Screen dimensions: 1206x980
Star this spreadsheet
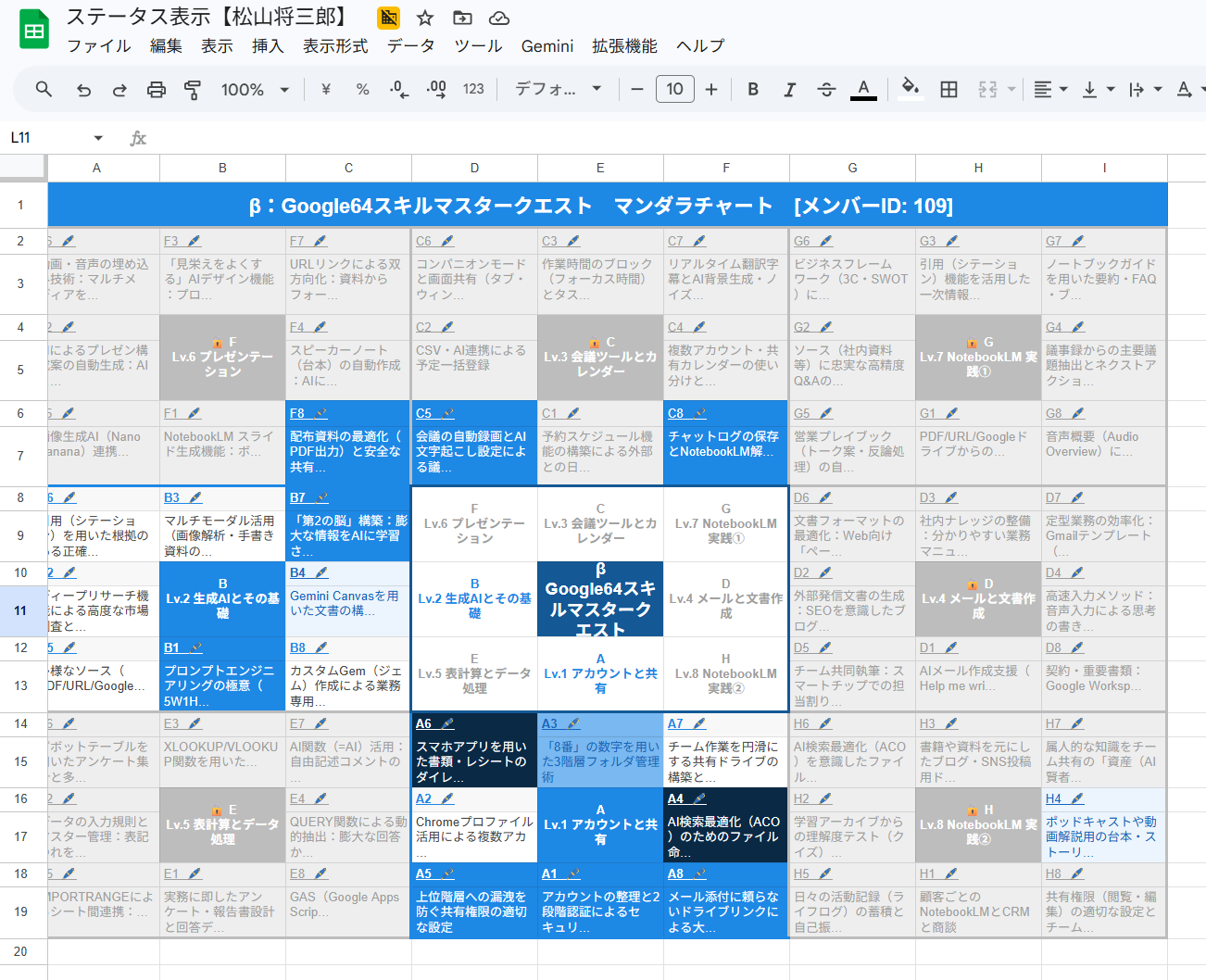click(x=425, y=18)
